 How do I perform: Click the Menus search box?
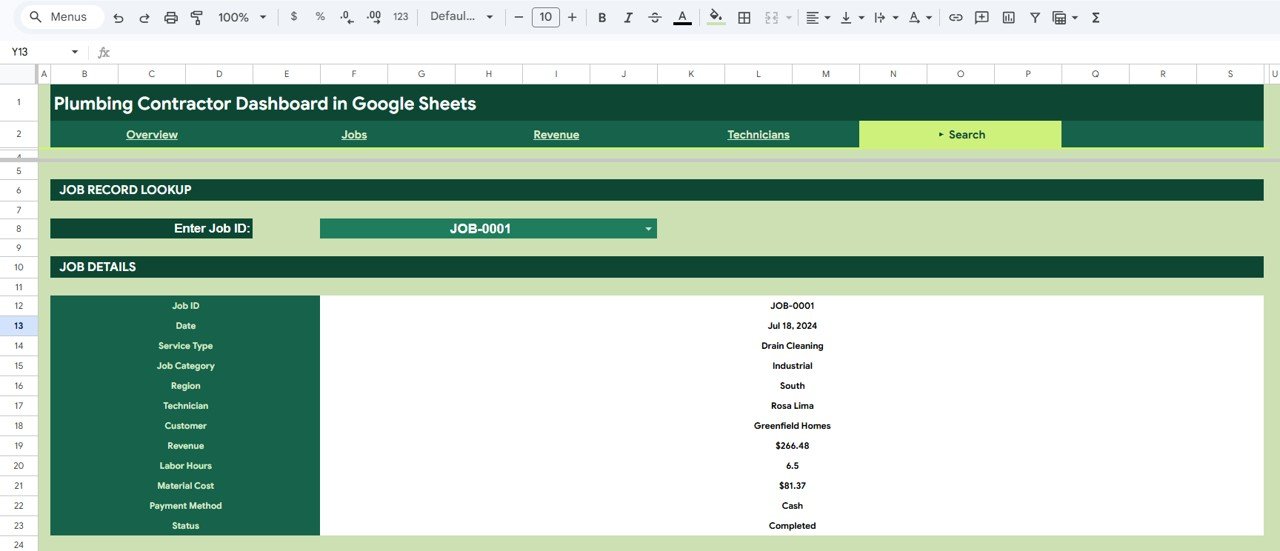pyautogui.click(x=61, y=17)
